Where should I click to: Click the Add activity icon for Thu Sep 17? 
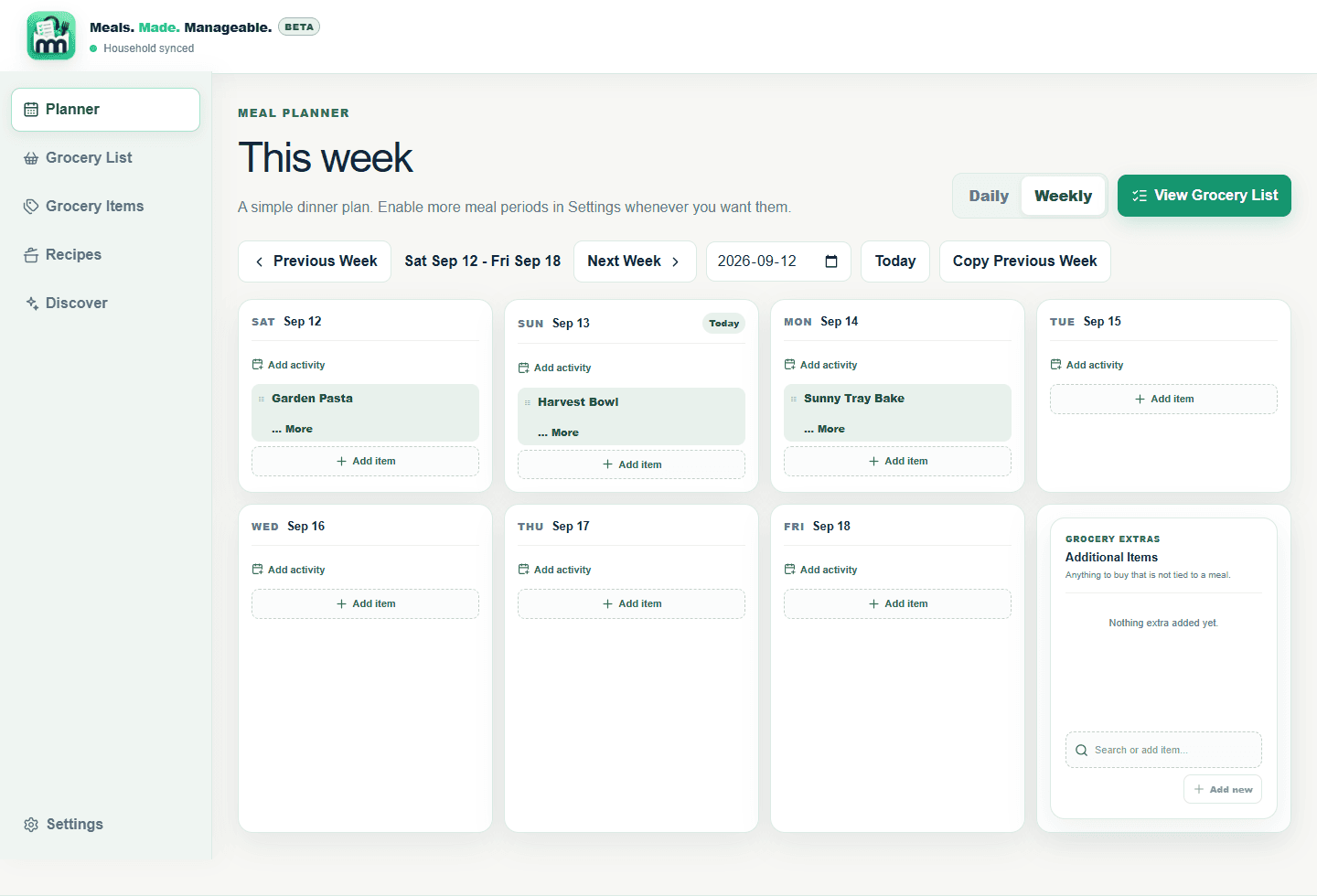tap(523, 570)
